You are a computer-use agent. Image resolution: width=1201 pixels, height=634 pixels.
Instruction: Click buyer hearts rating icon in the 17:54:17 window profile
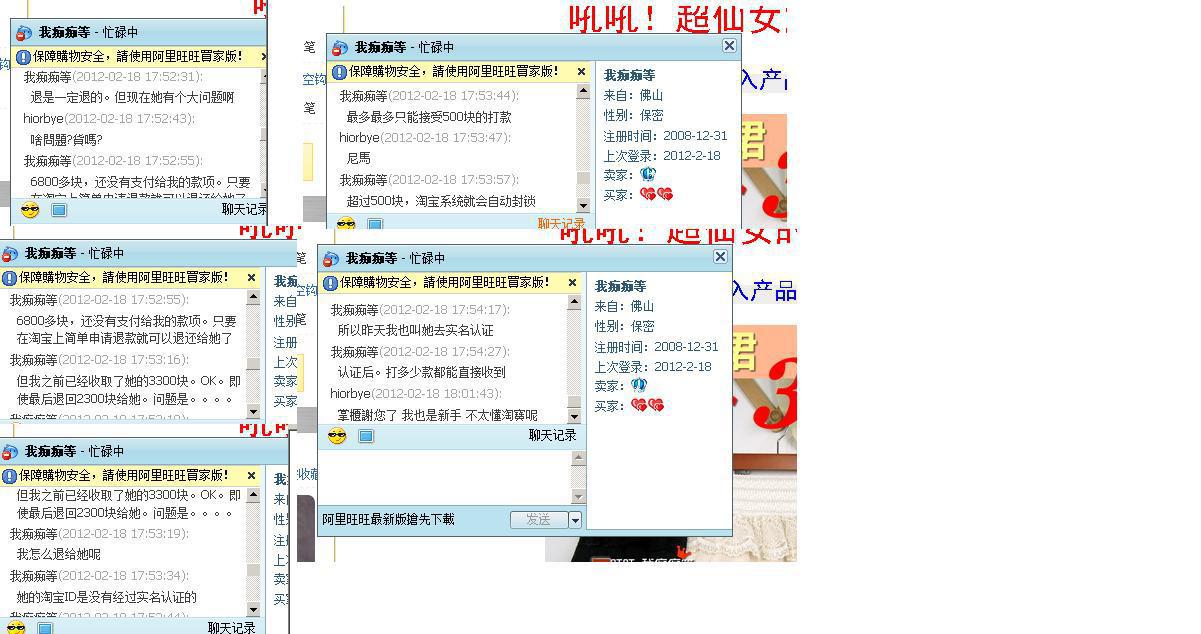click(x=647, y=405)
